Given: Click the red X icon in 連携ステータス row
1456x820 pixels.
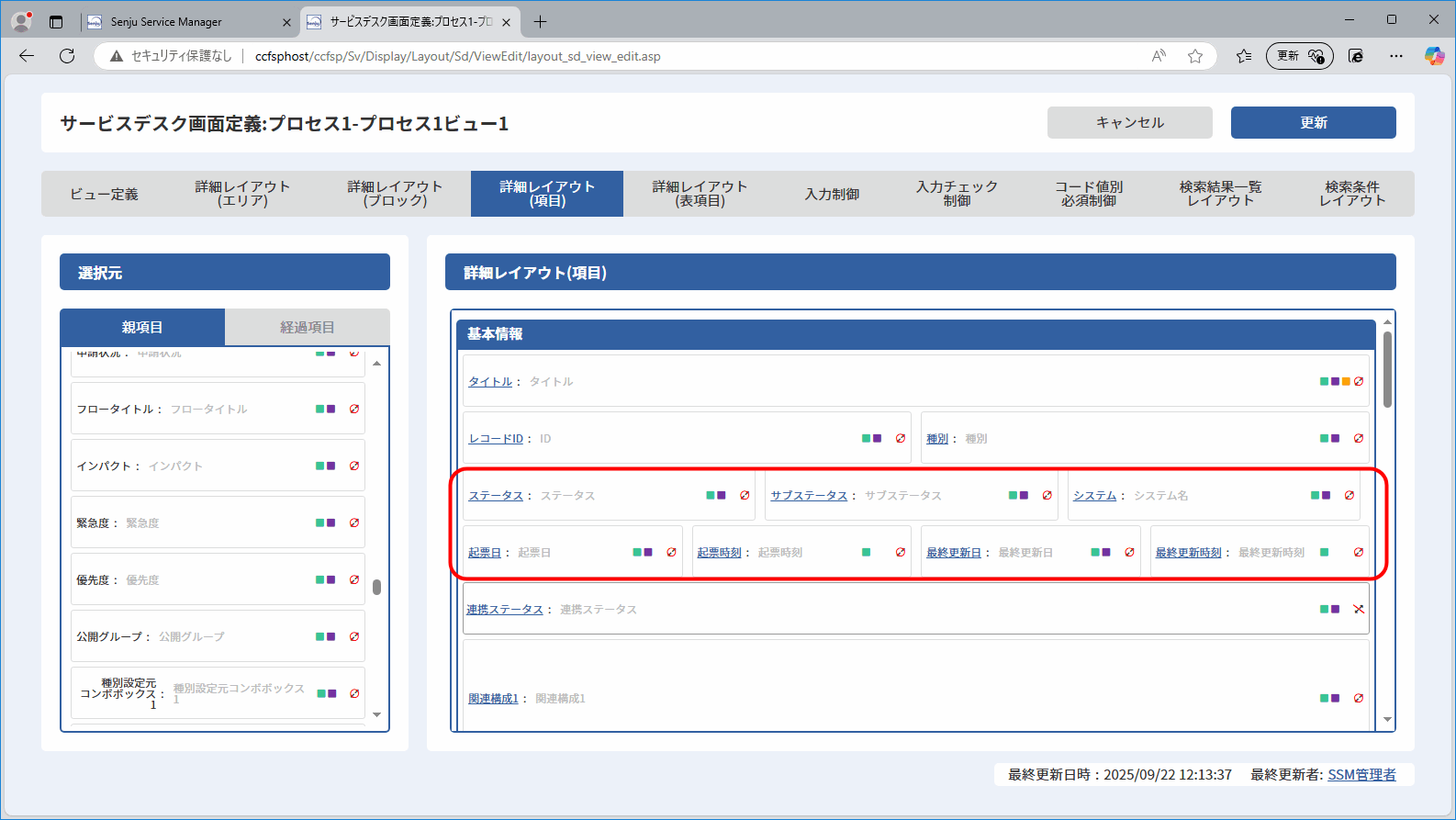Looking at the screenshot, I should pyautogui.click(x=1359, y=609).
